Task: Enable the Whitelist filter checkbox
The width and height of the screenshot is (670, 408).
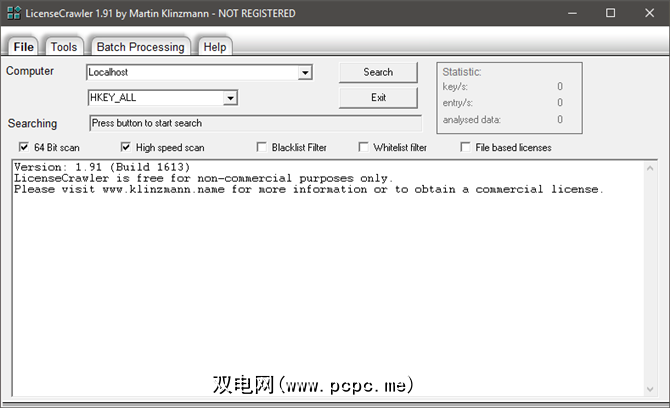Action: coord(363,147)
